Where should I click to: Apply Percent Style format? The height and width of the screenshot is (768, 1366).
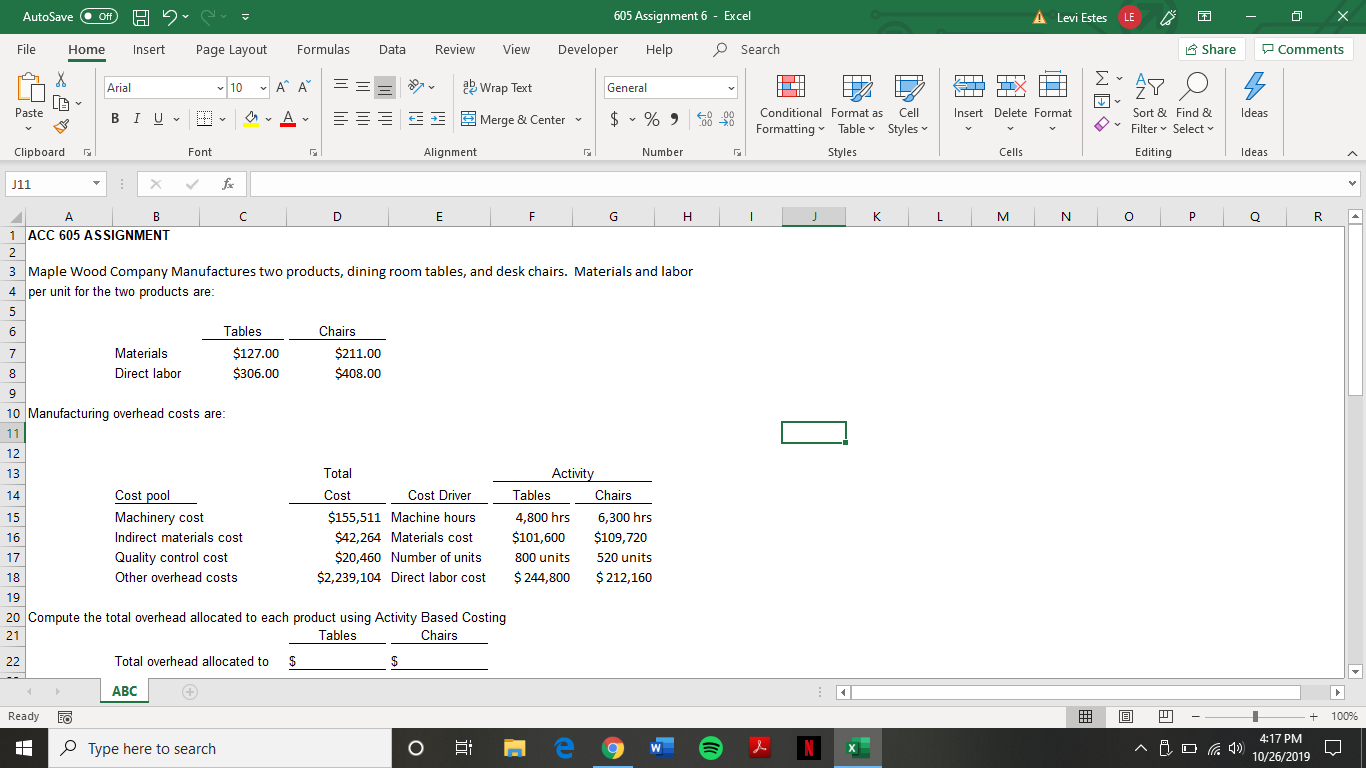651,120
